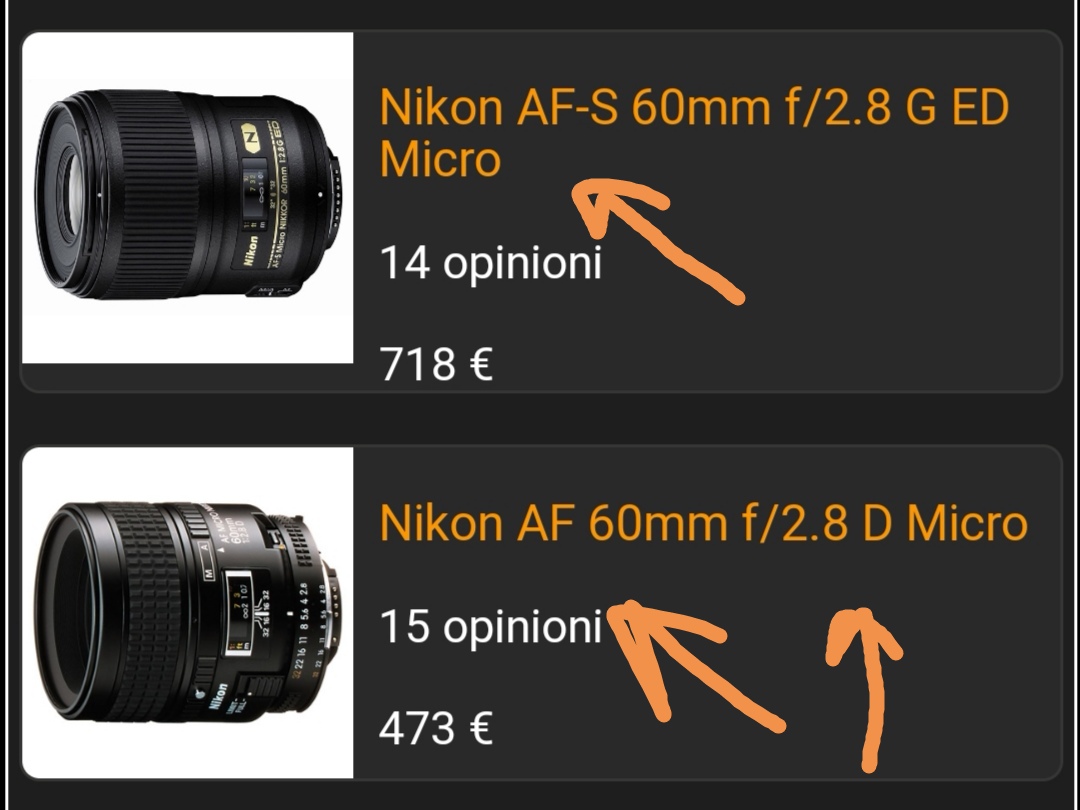Click the distance scale window on AF-S lens

(x=254, y=194)
